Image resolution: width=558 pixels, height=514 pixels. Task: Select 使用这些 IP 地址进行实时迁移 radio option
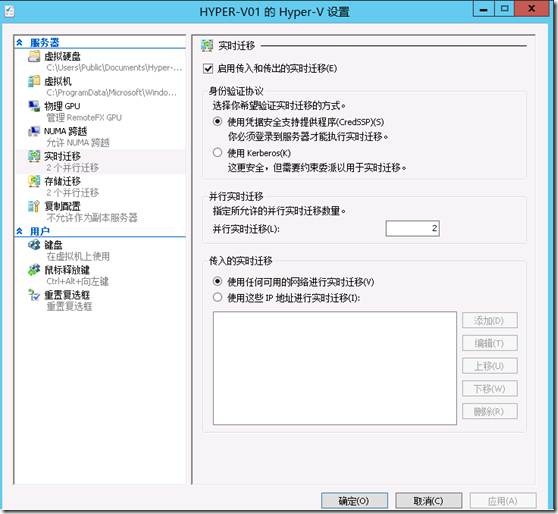point(217,297)
